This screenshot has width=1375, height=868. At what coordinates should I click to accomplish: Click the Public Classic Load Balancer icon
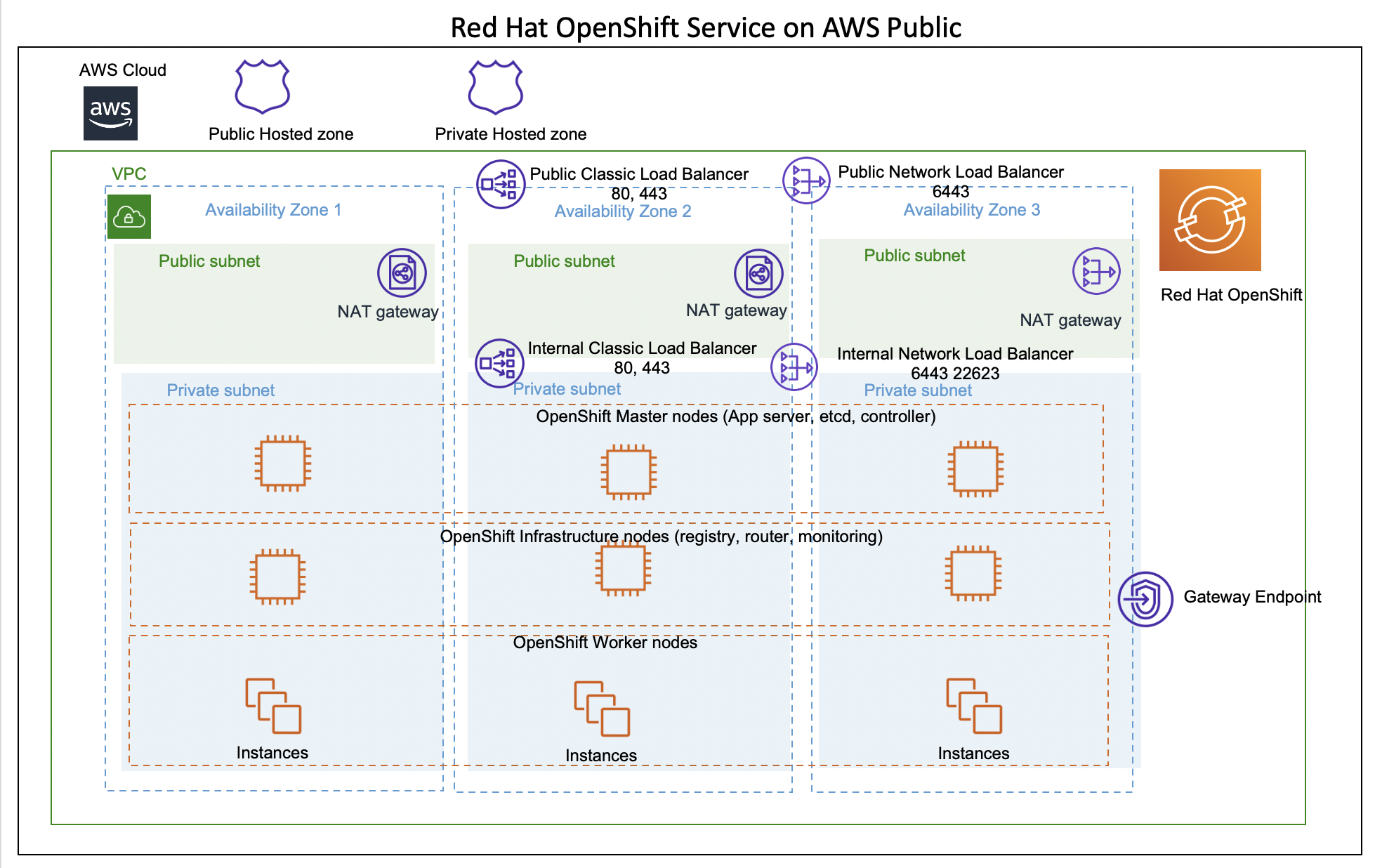coord(501,184)
